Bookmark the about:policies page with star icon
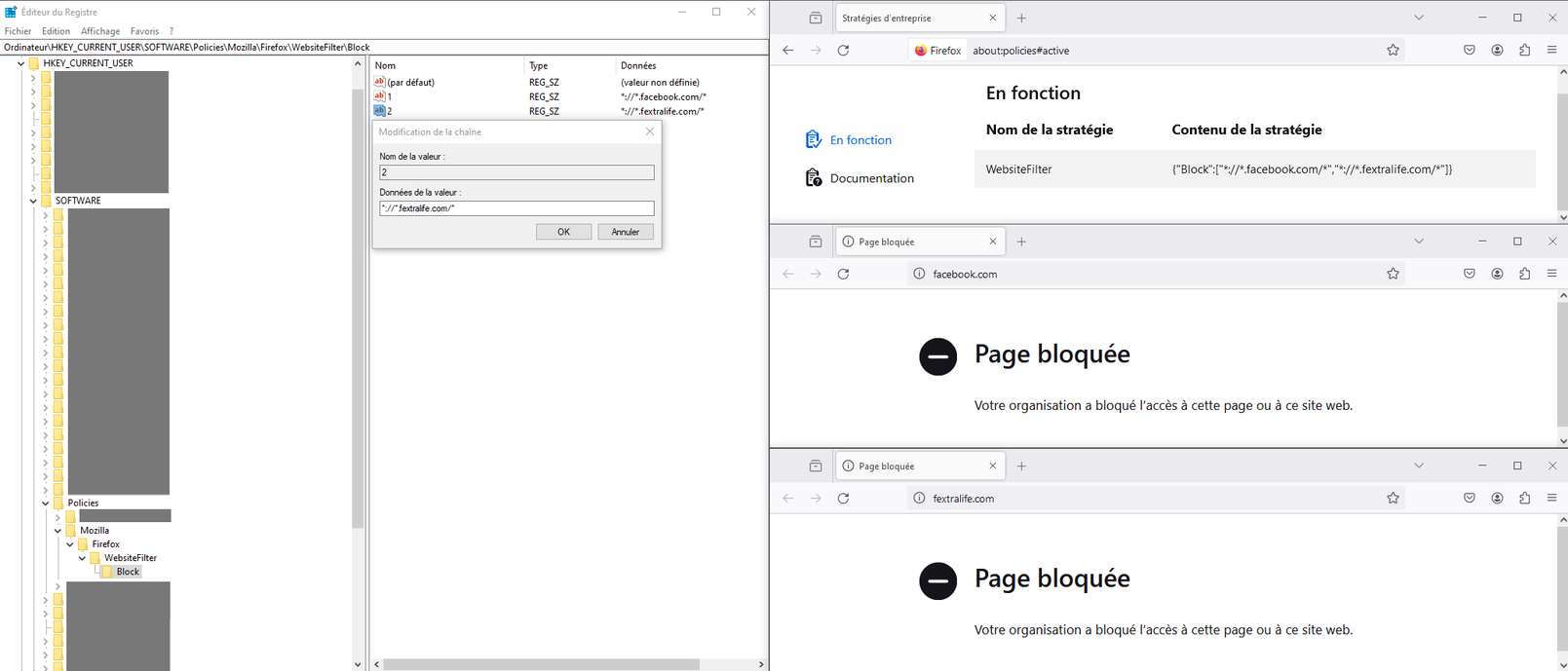 tap(1393, 51)
